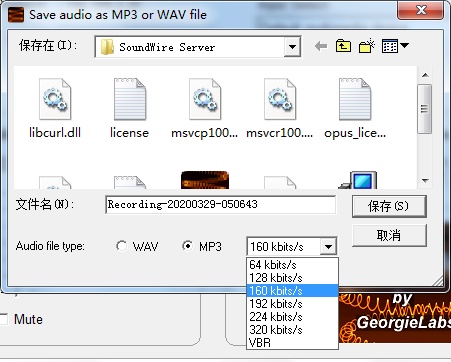Toggle the Mute checkbox in main window
The height and width of the screenshot is (362, 451).
(x=3, y=319)
